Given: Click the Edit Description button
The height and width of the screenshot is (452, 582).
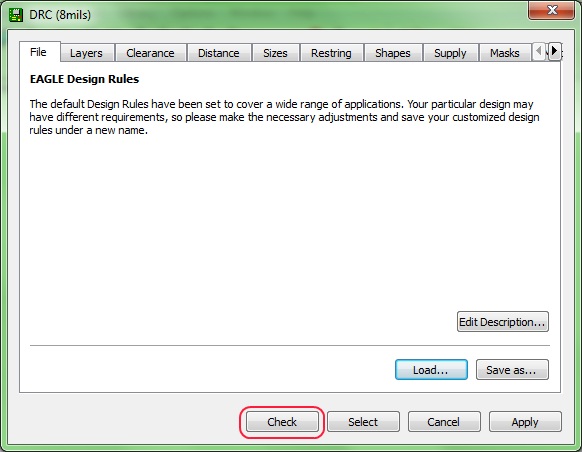Looking at the screenshot, I should [503, 322].
